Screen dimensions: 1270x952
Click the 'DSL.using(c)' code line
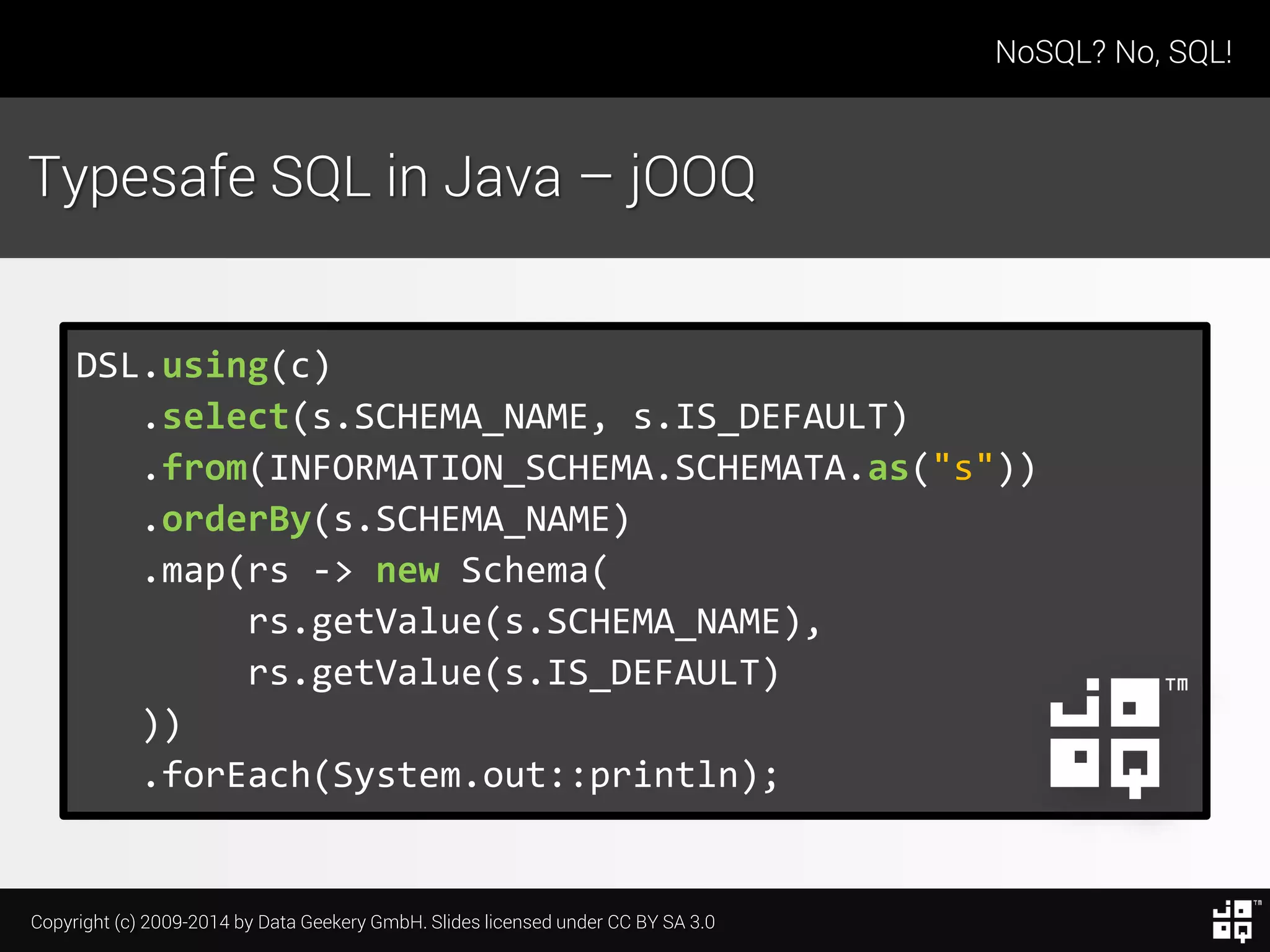coord(203,366)
